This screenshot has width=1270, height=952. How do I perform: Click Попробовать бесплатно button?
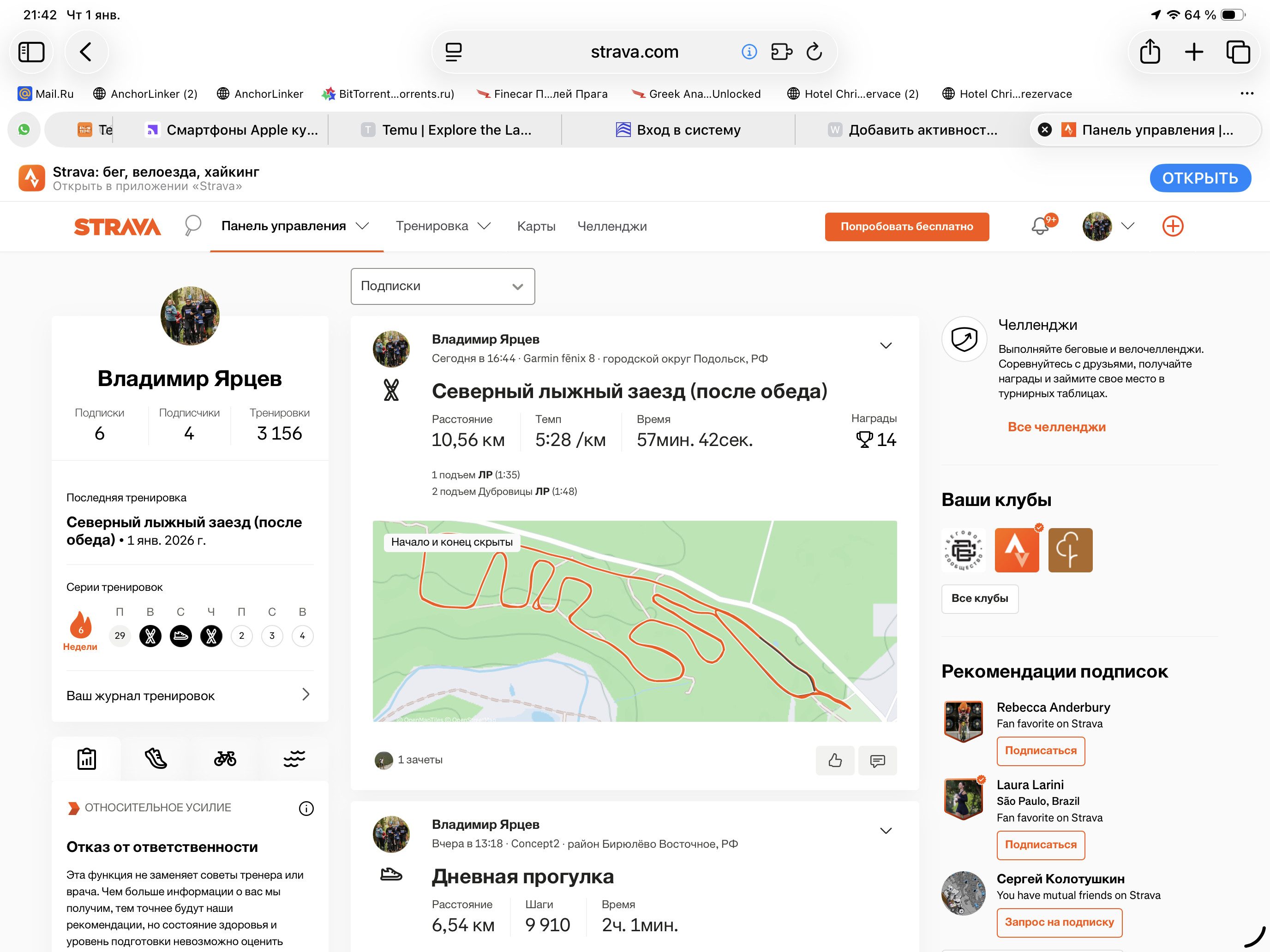906,226
